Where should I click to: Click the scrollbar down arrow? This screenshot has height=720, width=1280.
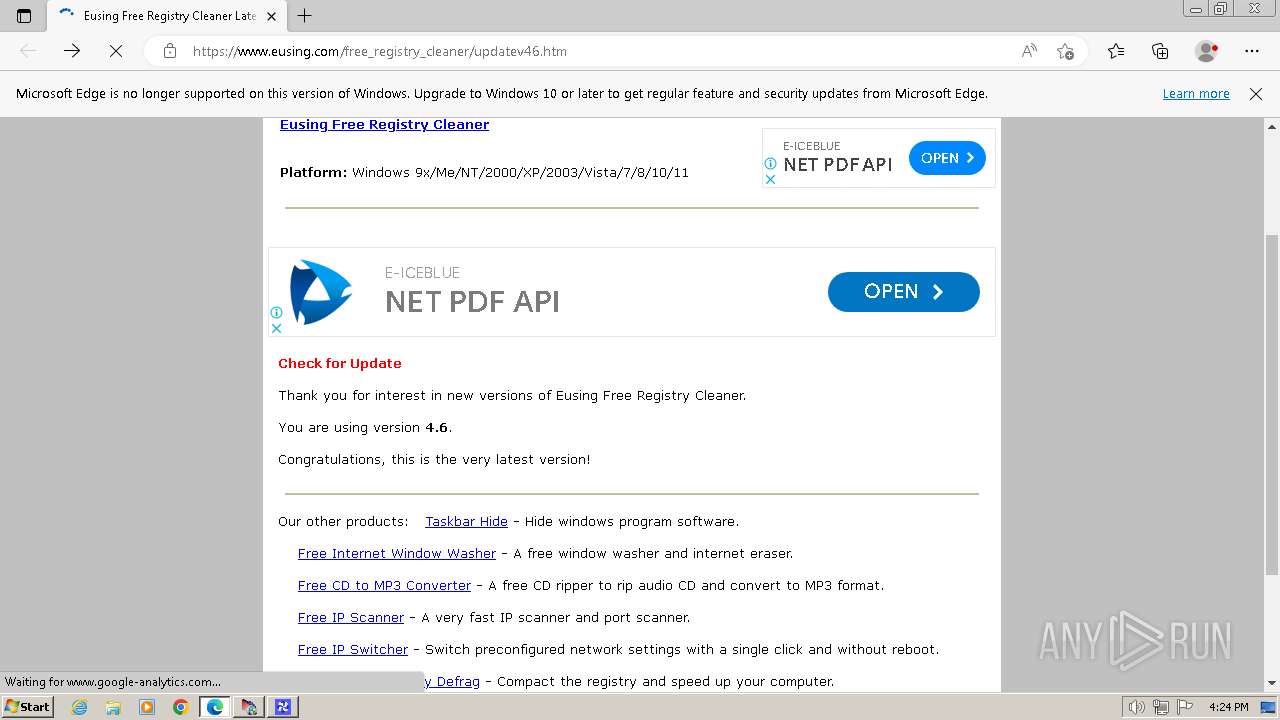(x=1272, y=683)
